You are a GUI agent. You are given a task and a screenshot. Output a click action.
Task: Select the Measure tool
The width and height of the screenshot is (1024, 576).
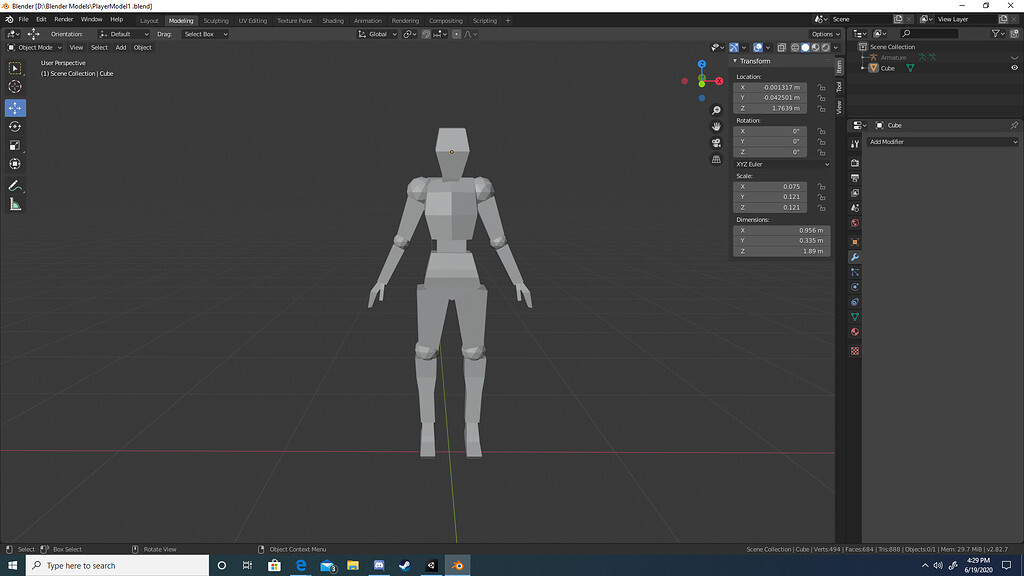[x=15, y=204]
